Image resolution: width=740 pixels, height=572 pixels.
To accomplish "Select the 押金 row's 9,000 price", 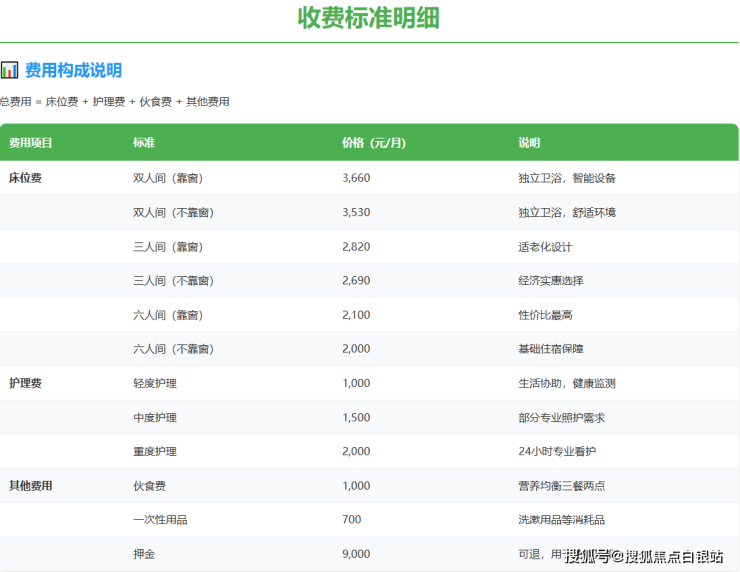I will pos(356,553).
